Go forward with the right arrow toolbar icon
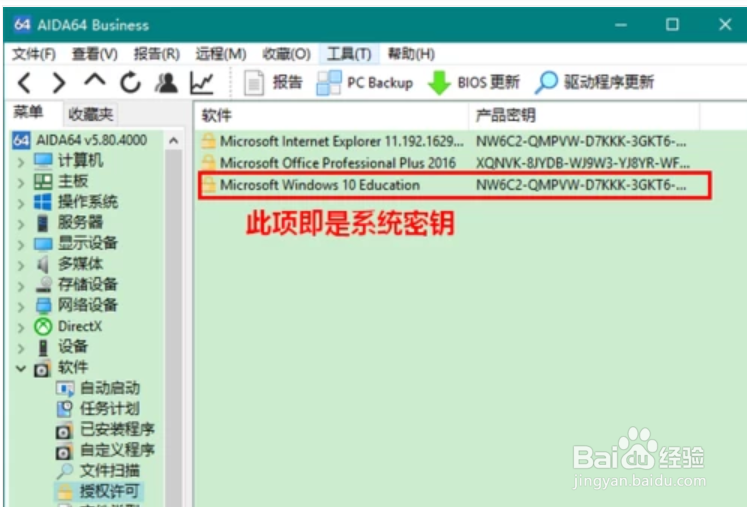This screenshot has width=747, height=507. click(59, 83)
